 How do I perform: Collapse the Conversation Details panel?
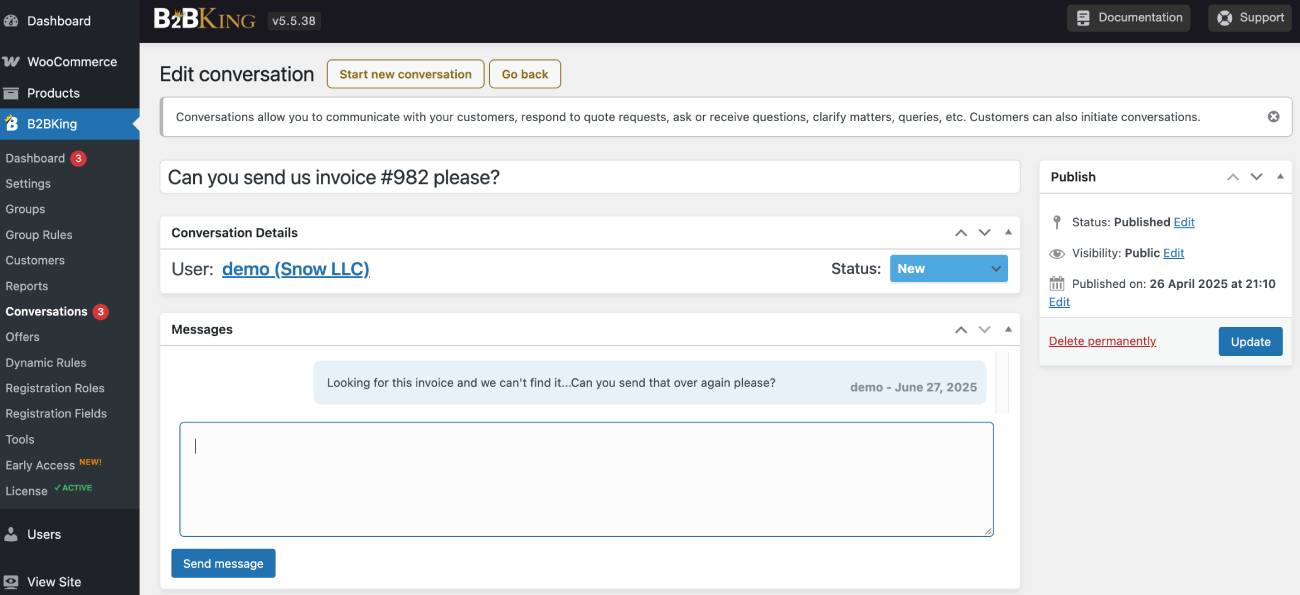(x=1008, y=232)
